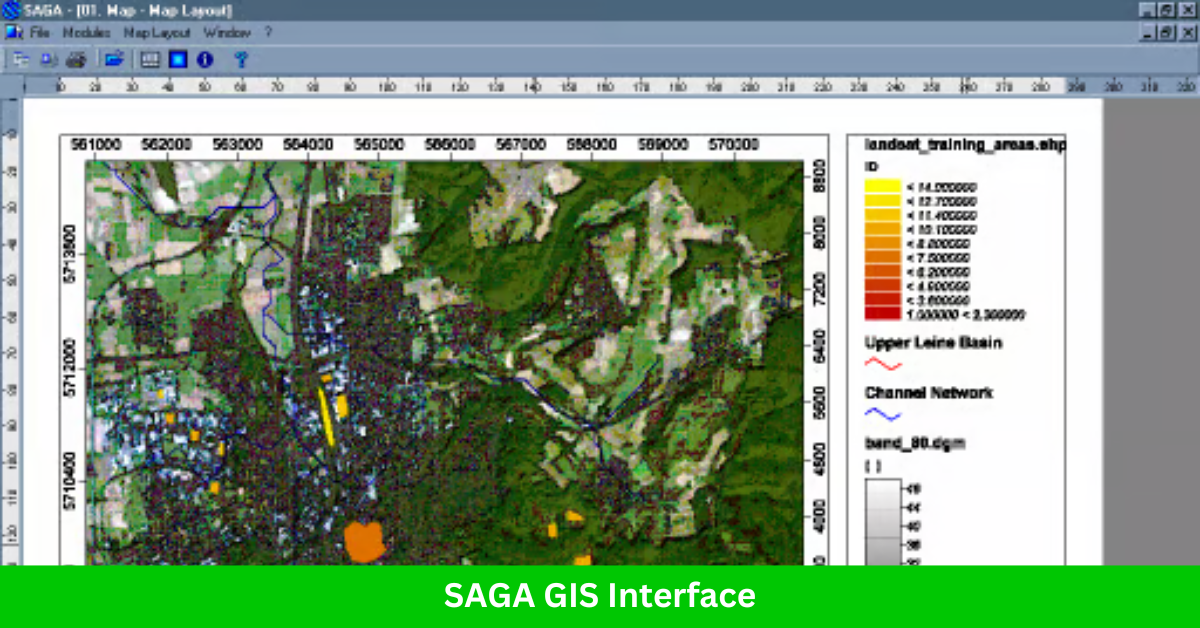This screenshot has width=1200, height=628.
Task: Select the blue map display icon
Action: (177, 59)
